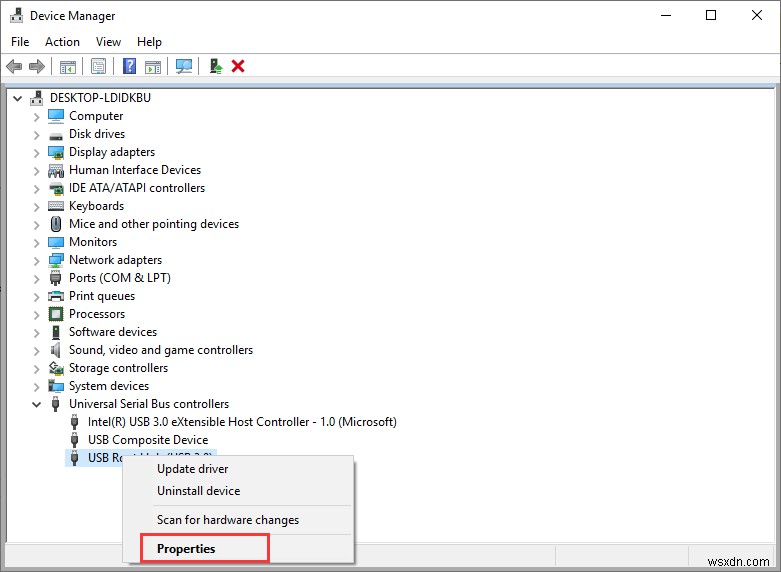Click the blue Help question-mark icon
The image size is (781, 572).
[x=130, y=66]
